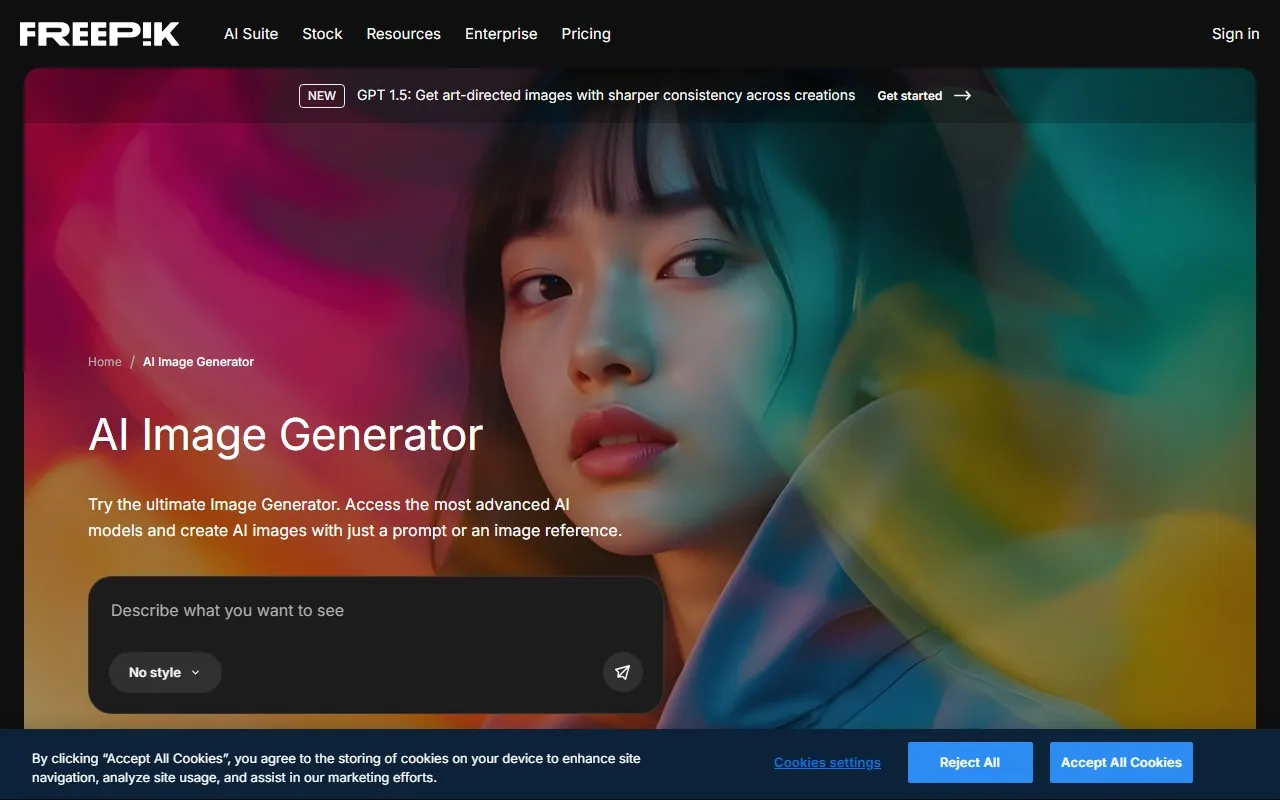1280x800 pixels.
Task: Switch to the Stock section
Action: [x=322, y=33]
